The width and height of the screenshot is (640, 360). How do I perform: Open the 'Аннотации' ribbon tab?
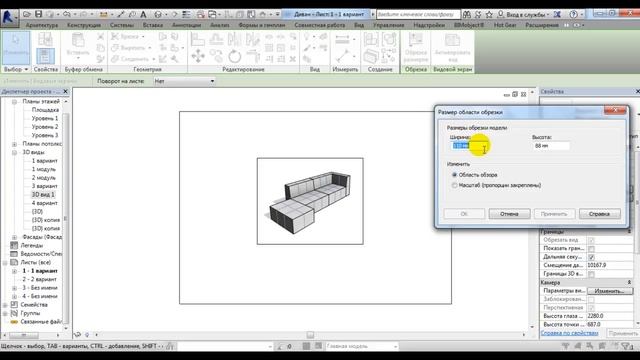tap(186, 25)
